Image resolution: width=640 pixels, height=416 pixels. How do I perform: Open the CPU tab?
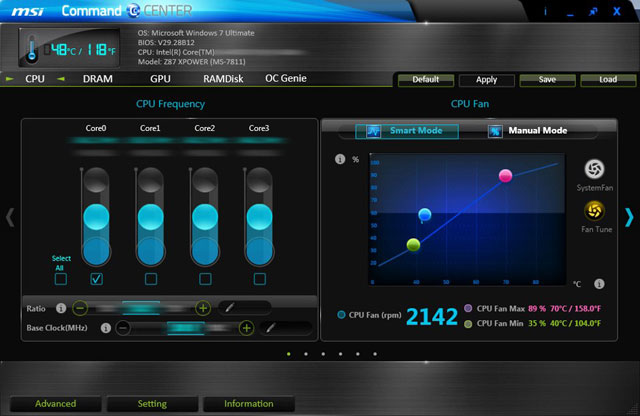pos(35,79)
